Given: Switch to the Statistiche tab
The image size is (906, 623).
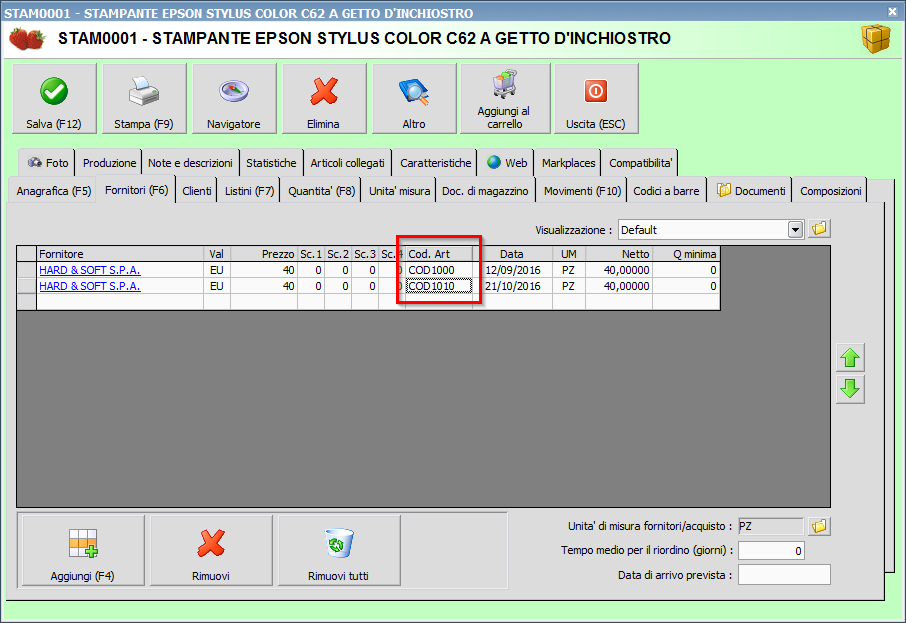Looking at the screenshot, I should tap(271, 163).
